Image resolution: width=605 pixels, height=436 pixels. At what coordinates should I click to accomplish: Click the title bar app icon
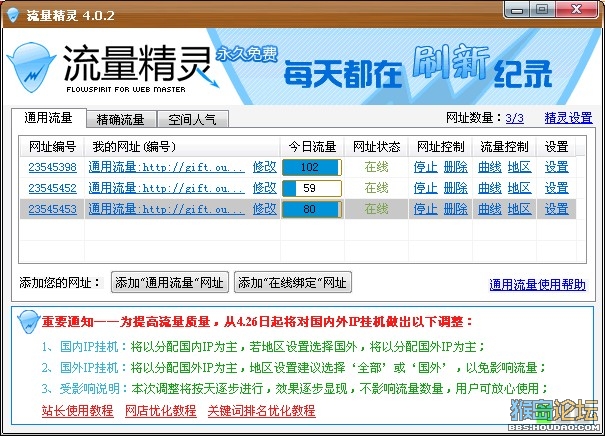point(13,15)
